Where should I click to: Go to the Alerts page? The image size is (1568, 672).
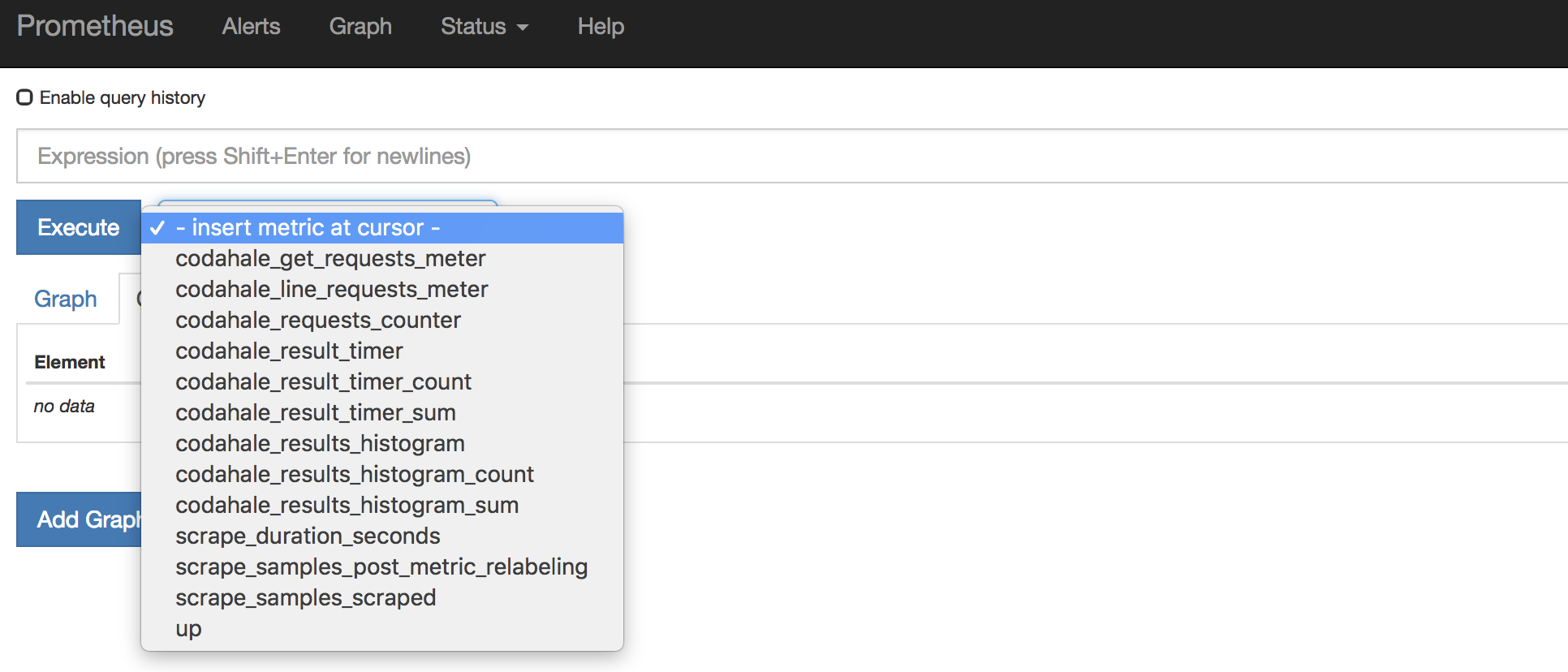[251, 26]
